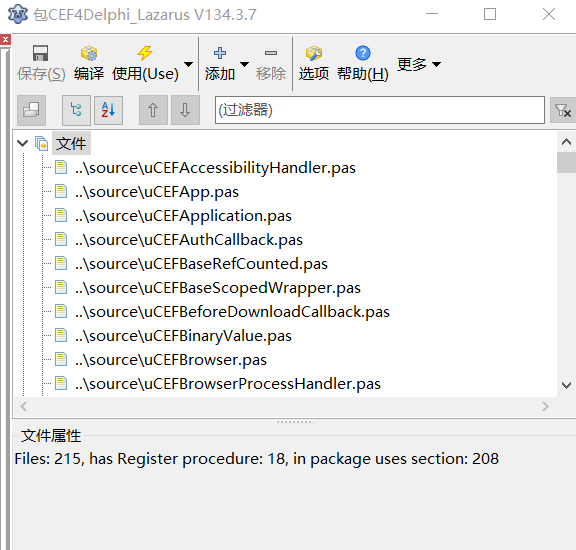Open package Options (选项)
576x550 pixels.
coord(314,63)
